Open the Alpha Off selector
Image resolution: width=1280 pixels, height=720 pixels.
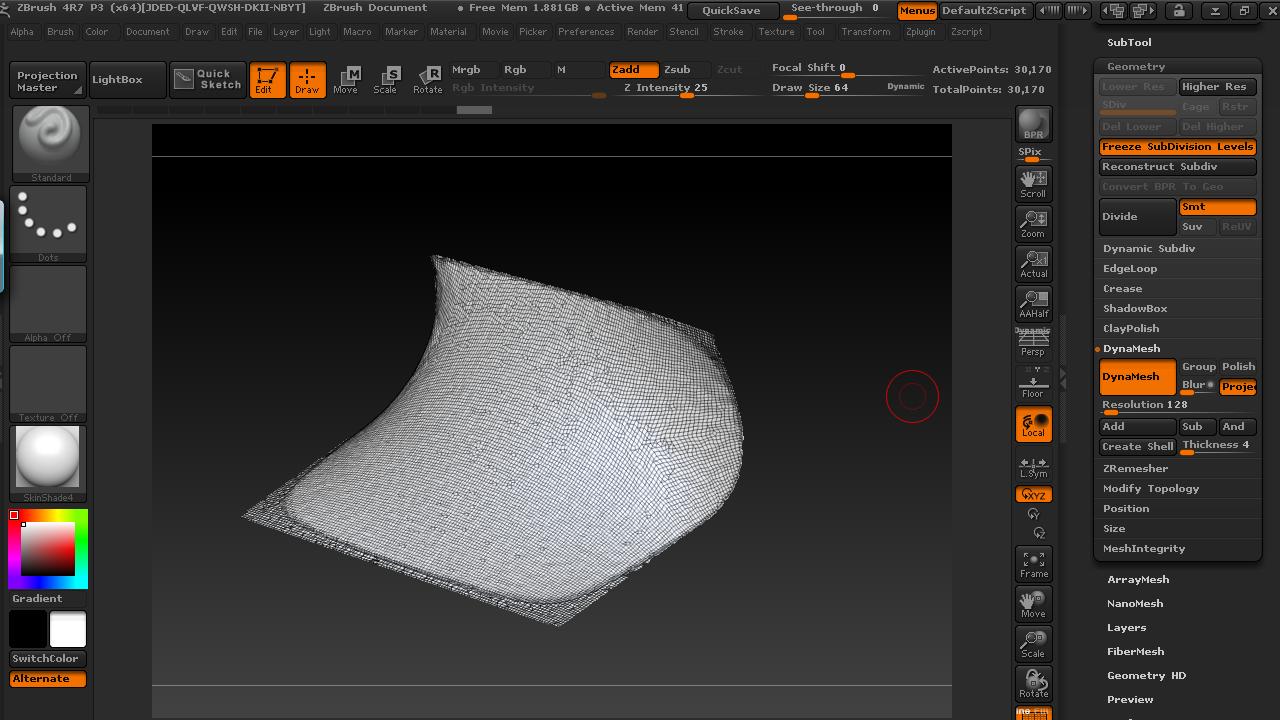pyautogui.click(x=50, y=304)
